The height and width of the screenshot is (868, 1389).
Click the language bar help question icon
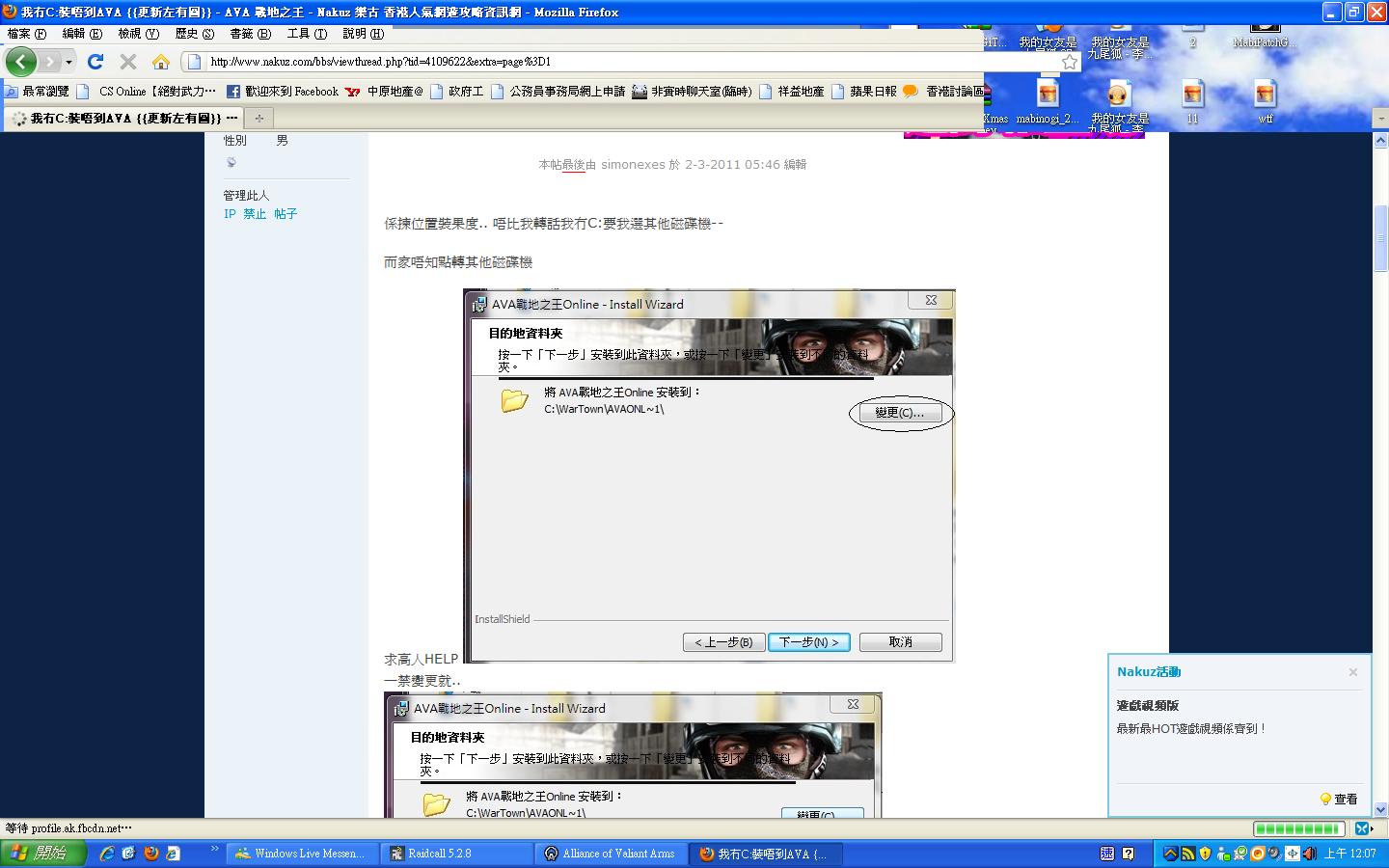point(1129,854)
